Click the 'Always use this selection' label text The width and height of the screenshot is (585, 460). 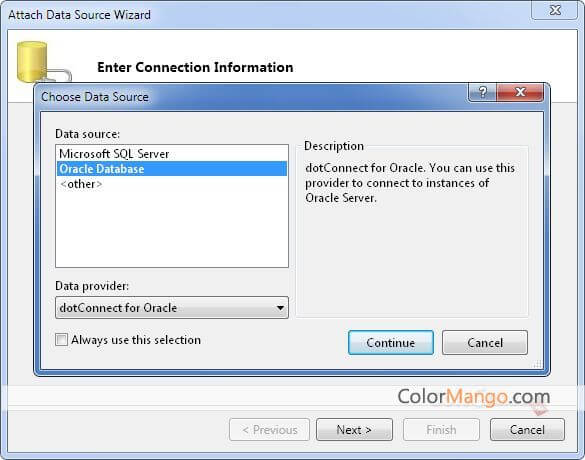pos(136,340)
